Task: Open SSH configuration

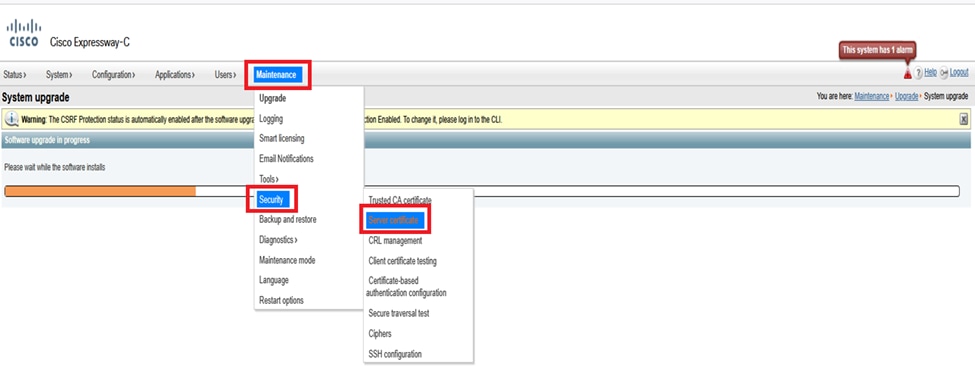Action: tap(395, 354)
